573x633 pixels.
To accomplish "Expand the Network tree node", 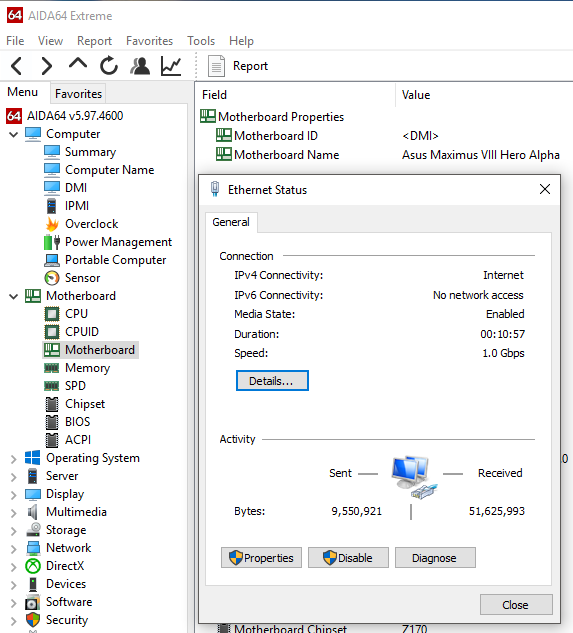I will click(14, 549).
